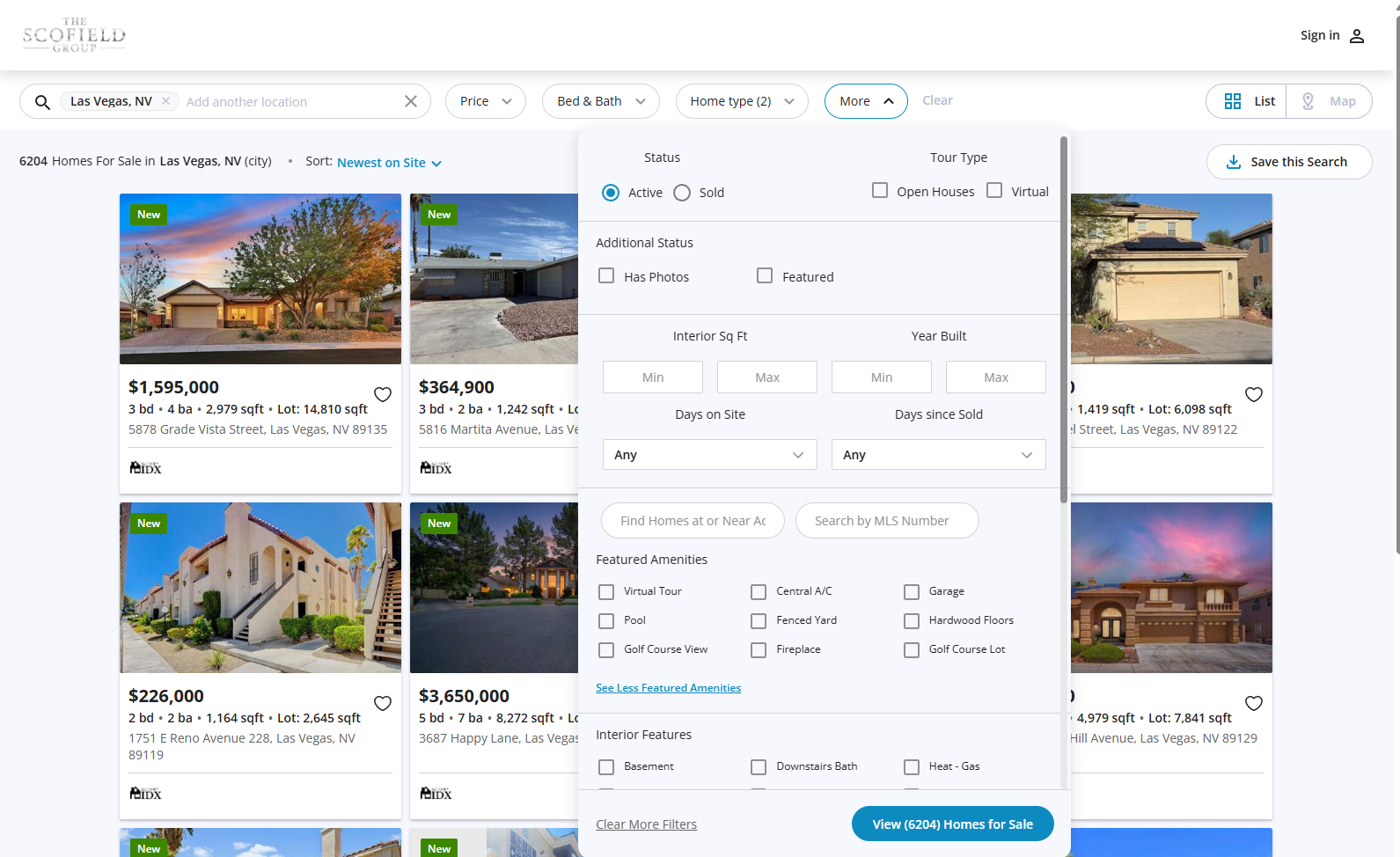1400x857 pixels.
Task: Select the Active status radio button
Action: click(611, 193)
